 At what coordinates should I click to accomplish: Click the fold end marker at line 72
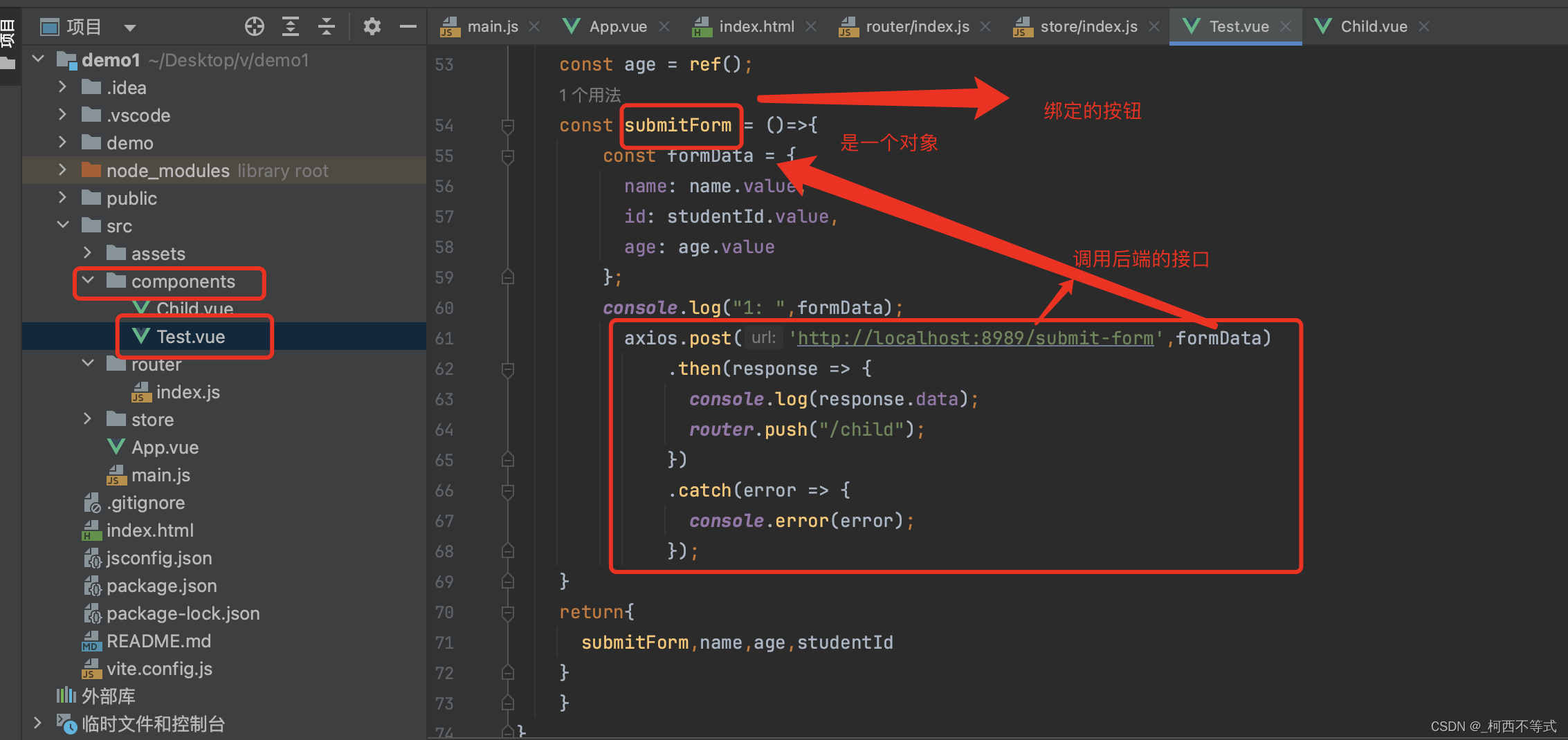click(508, 673)
